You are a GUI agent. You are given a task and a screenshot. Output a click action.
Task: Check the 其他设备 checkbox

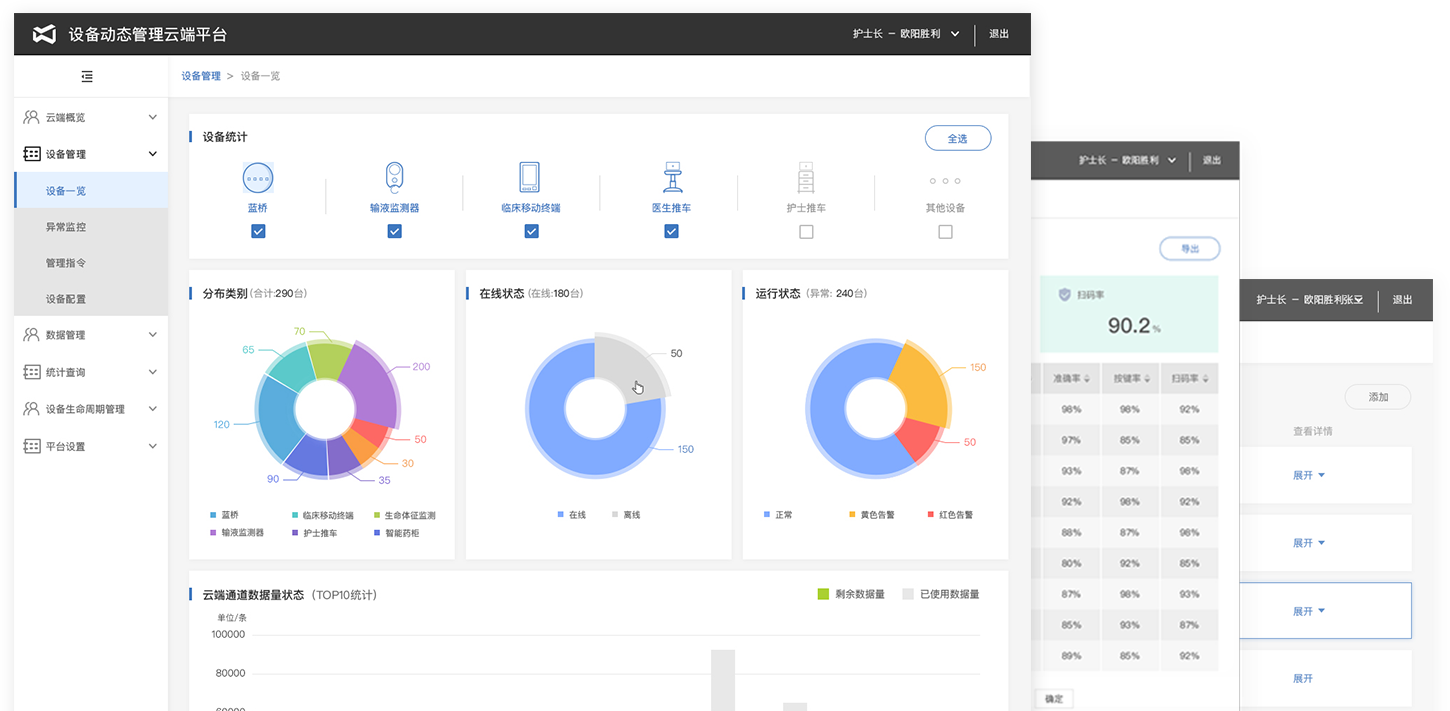click(x=945, y=232)
